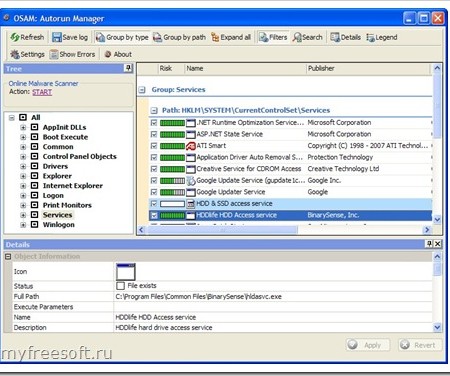Image resolution: width=450 pixels, height=376 pixels.
Task: Click the Refresh toolbar icon
Action: pyautogui.click(x=14, y=37)
